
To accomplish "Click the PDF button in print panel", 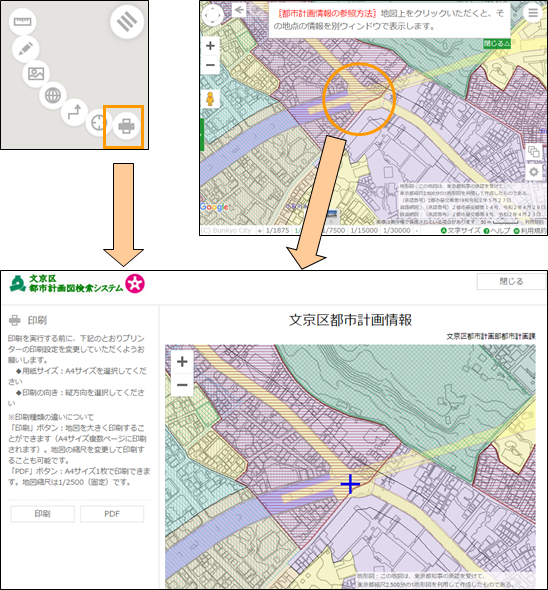I will coord(112,514).
